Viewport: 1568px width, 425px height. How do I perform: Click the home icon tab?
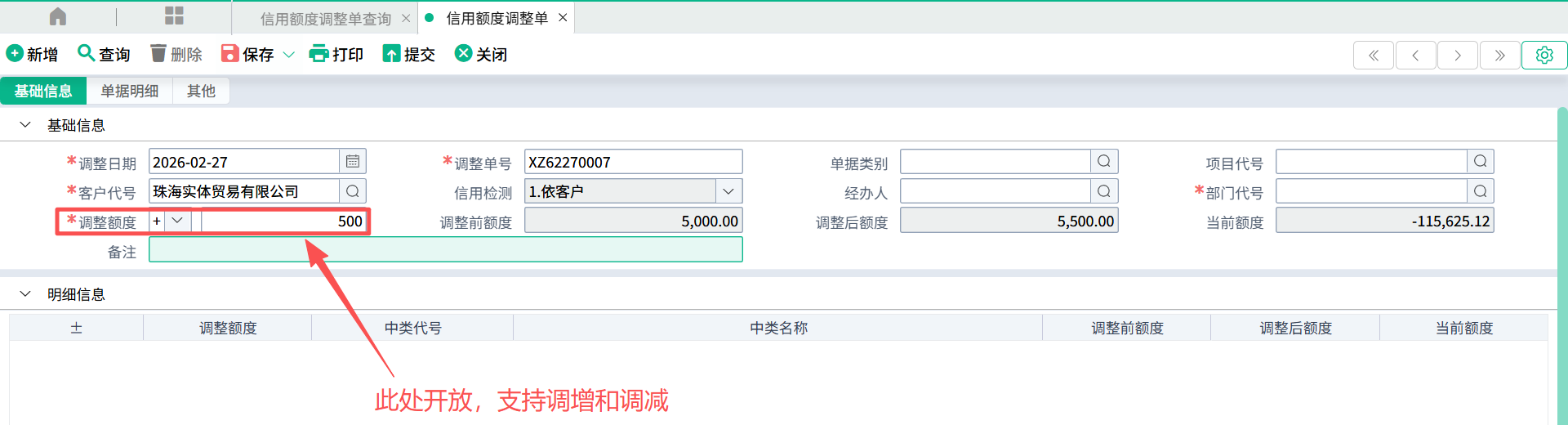tap(58, 16)
